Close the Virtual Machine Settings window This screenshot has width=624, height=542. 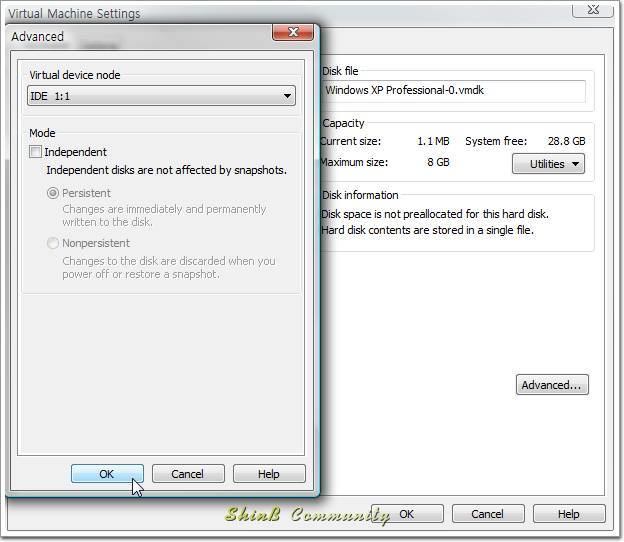click(593, 10)
